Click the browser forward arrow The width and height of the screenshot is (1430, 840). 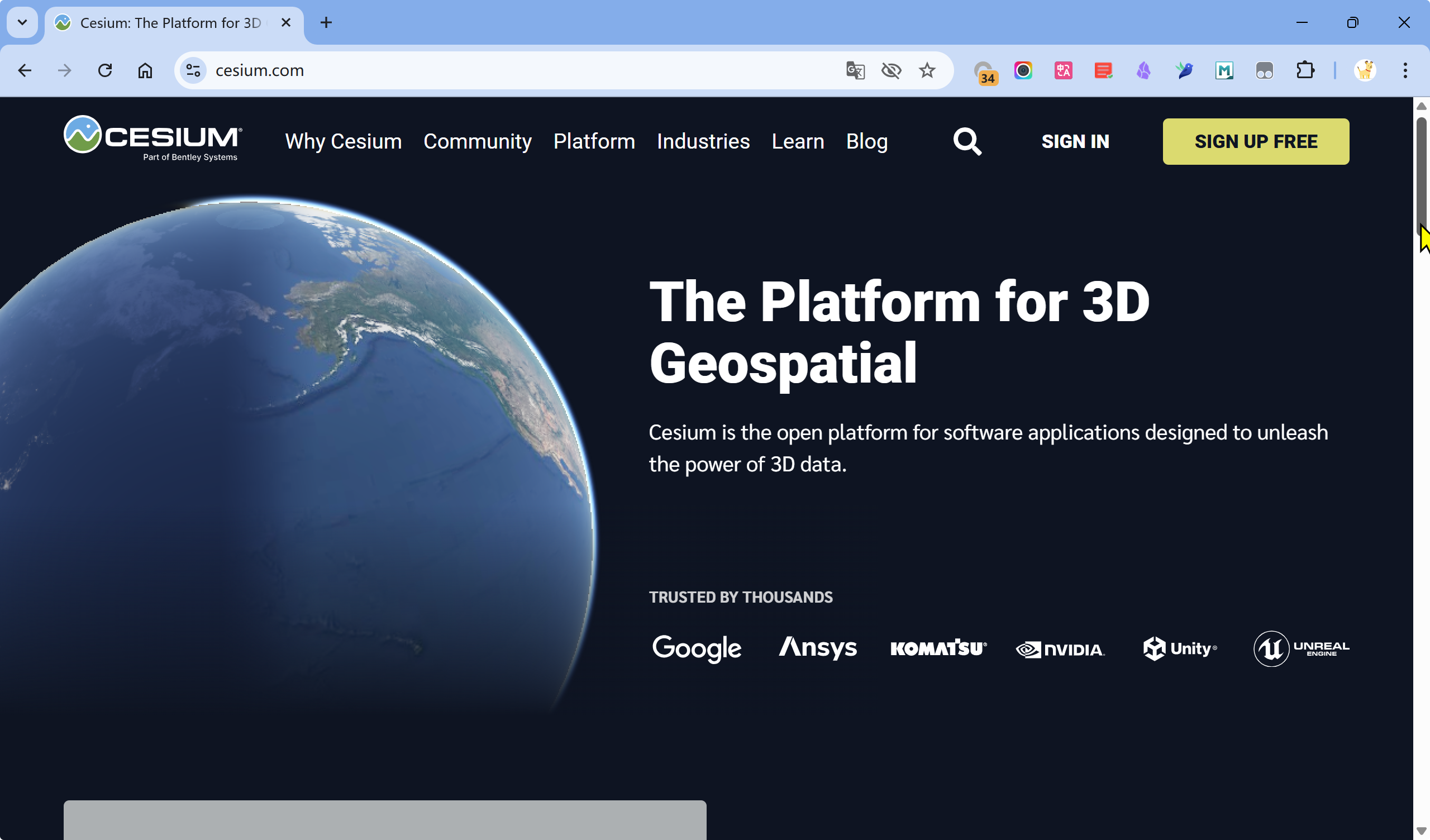[64, 70]
